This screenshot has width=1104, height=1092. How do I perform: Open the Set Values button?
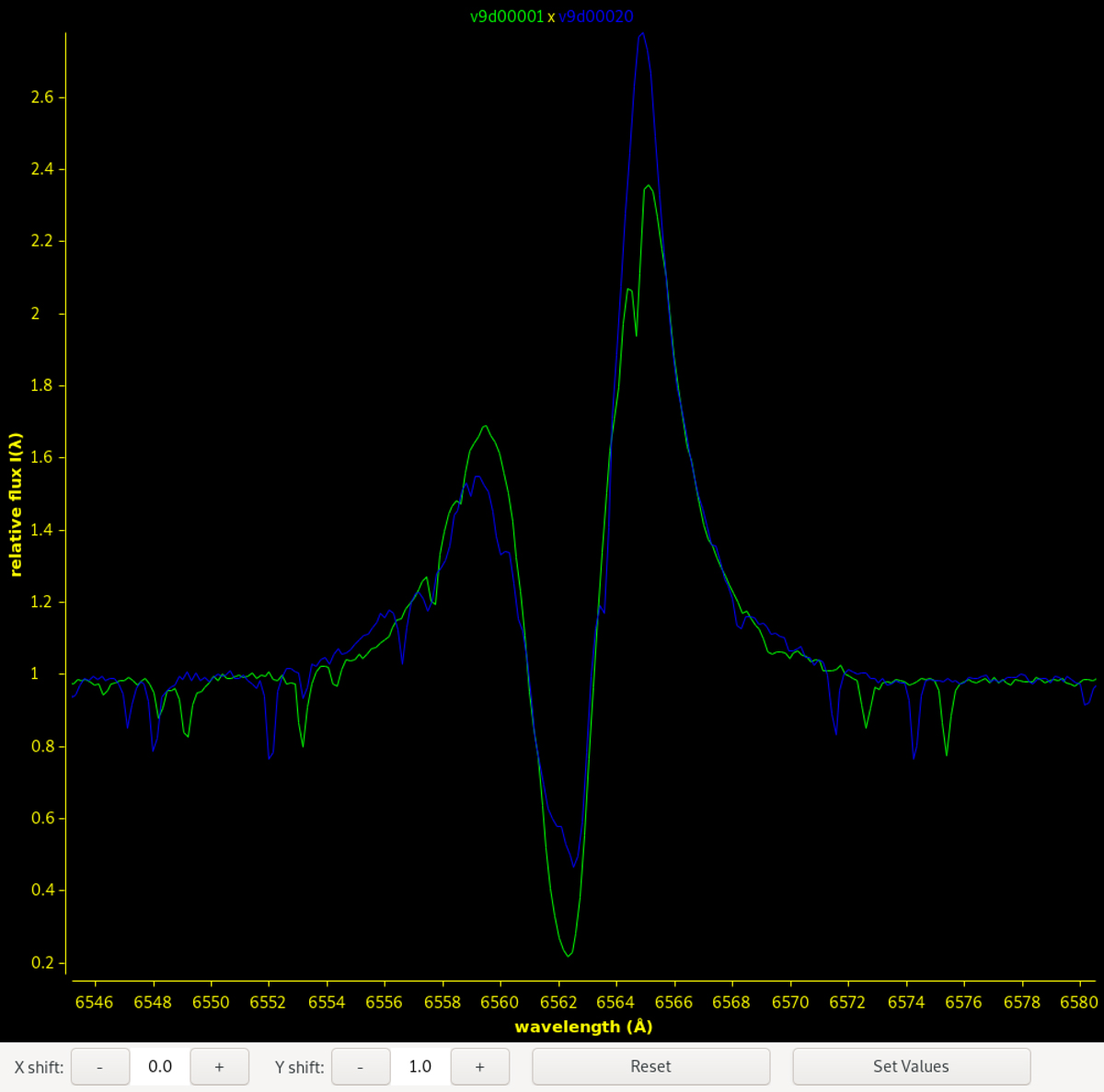pos(911,1066)
